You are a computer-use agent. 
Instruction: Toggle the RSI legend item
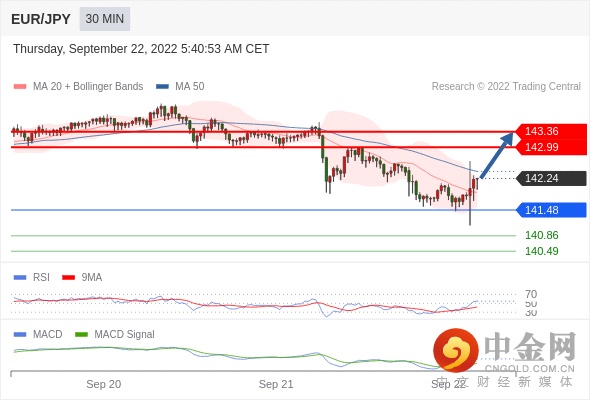[x=32, y=277]
